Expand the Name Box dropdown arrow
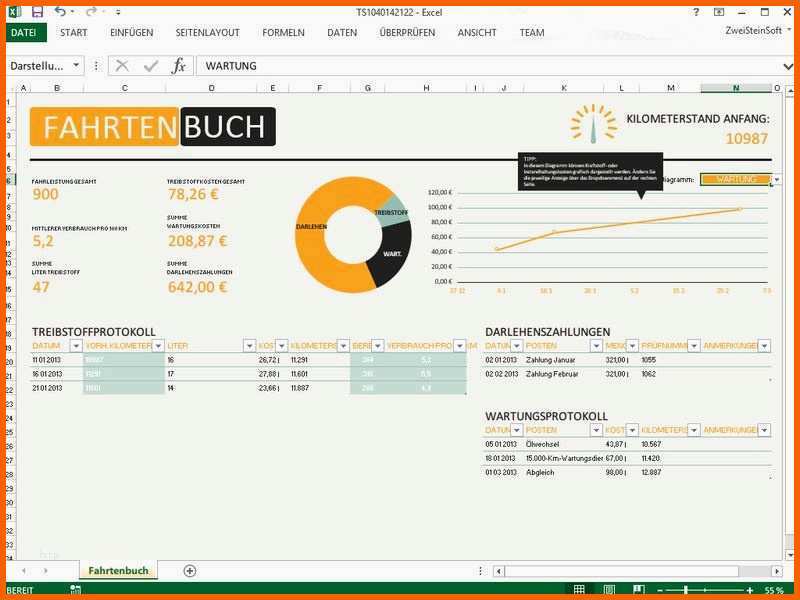This screenshot has height=600, width=800. pos(76,65)
